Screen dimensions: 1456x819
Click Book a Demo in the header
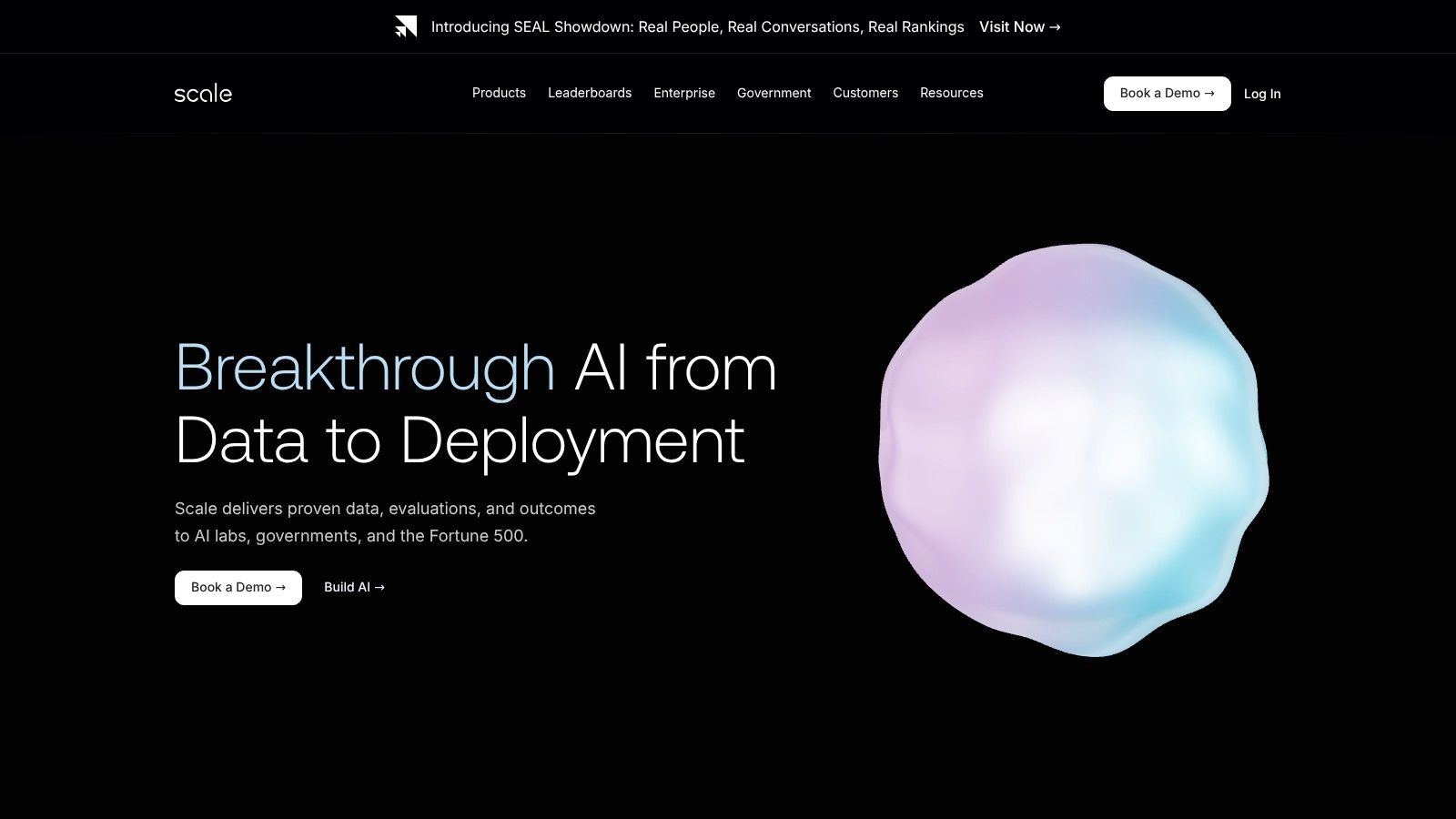click(1167, 94)
